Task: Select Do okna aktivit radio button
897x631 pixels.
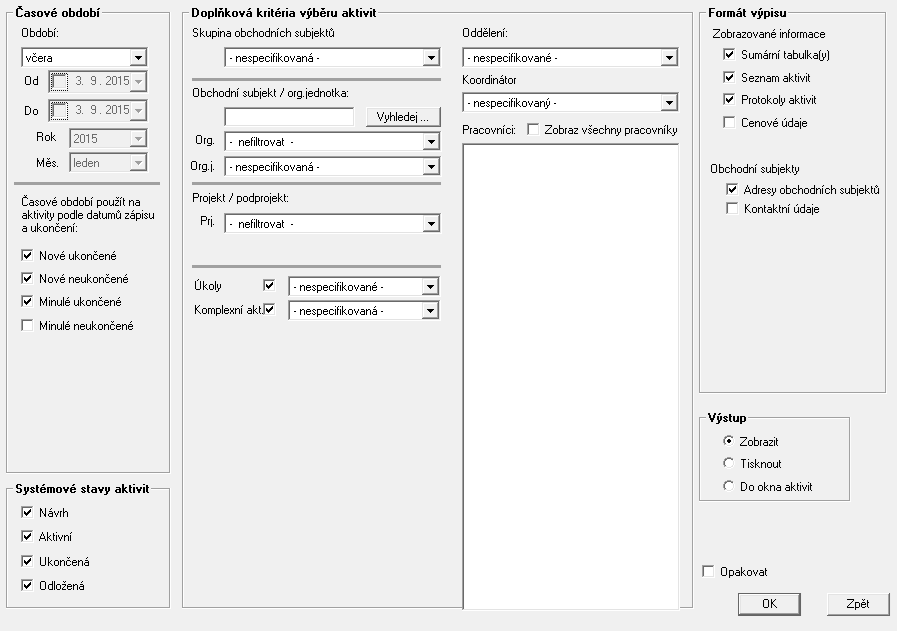Action: pos(728,486)
